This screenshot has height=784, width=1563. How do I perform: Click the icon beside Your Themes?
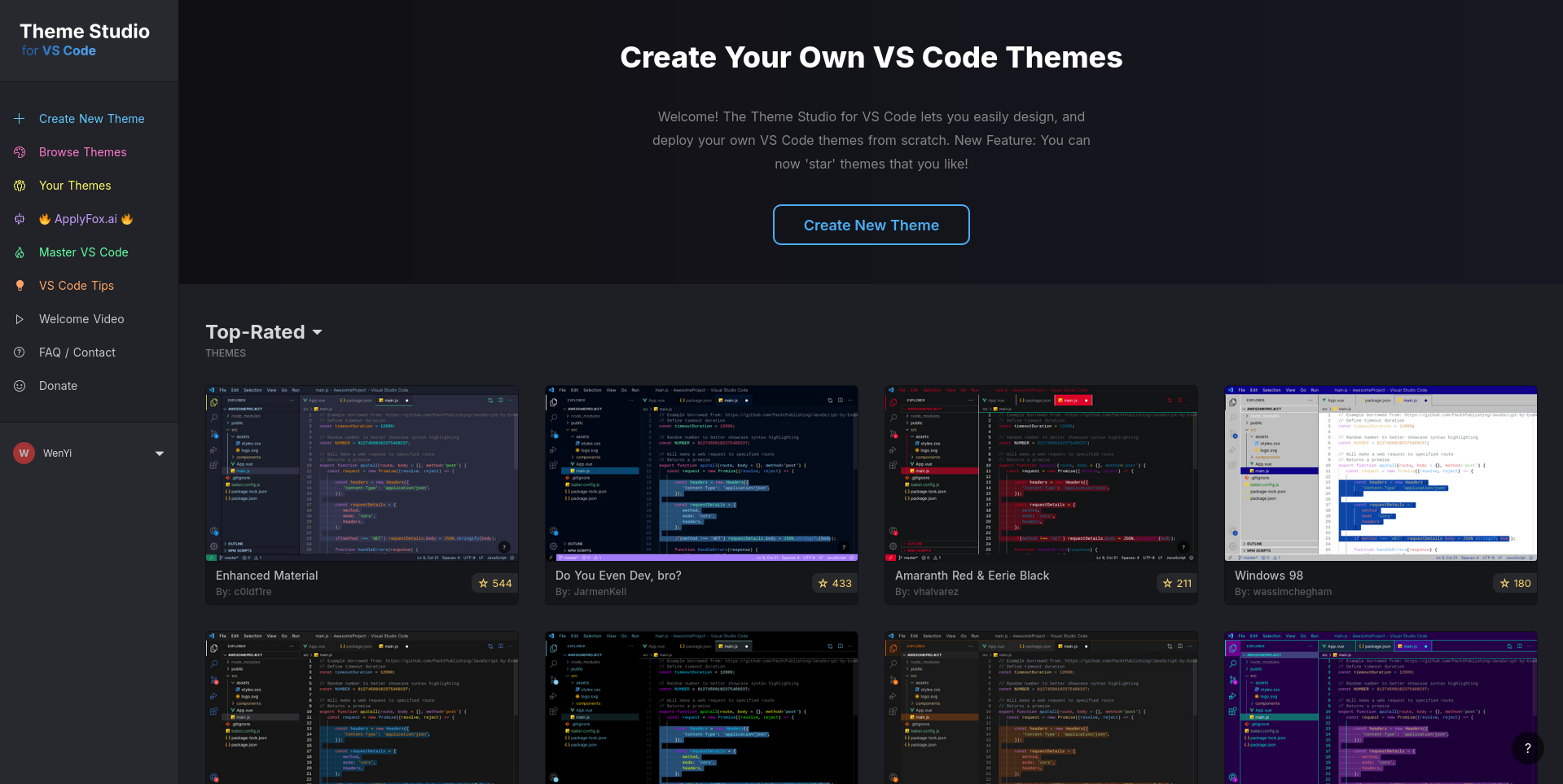pos(20,186)
